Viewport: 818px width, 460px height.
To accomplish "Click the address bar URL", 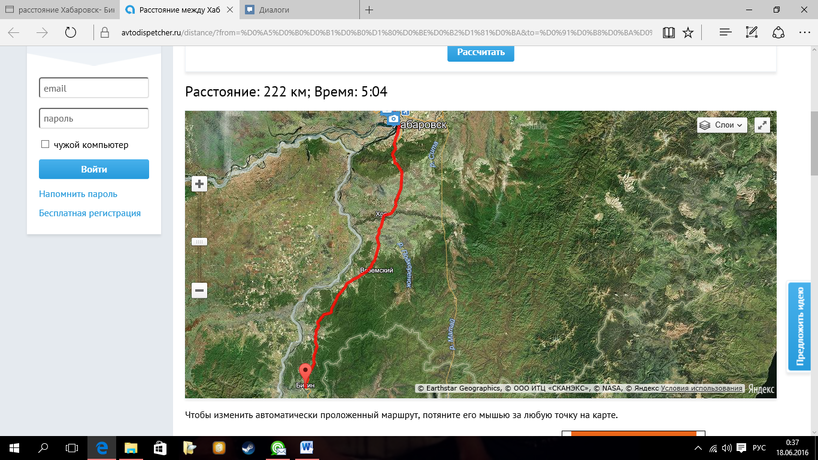I will click(x=386, y=33).
